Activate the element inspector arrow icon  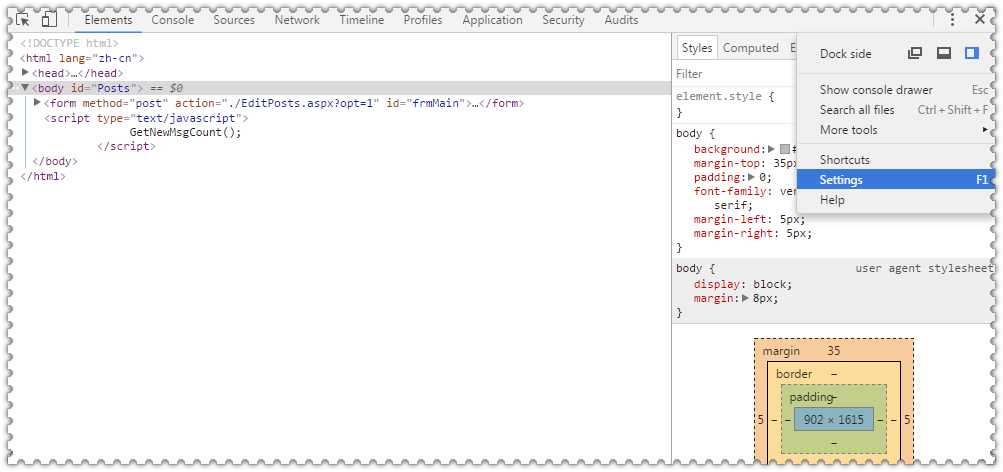click(23, 19)
